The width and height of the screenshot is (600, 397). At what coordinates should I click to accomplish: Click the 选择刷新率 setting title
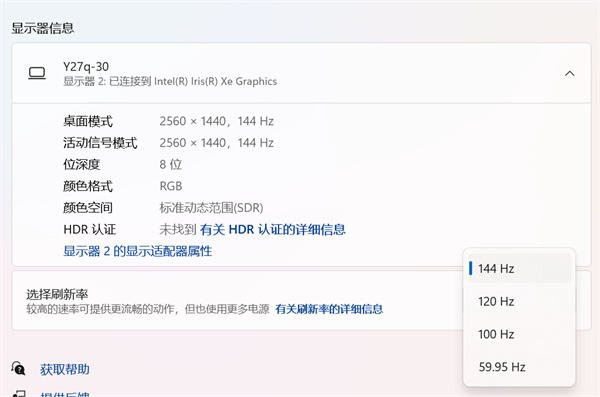[x=57, y=294]
